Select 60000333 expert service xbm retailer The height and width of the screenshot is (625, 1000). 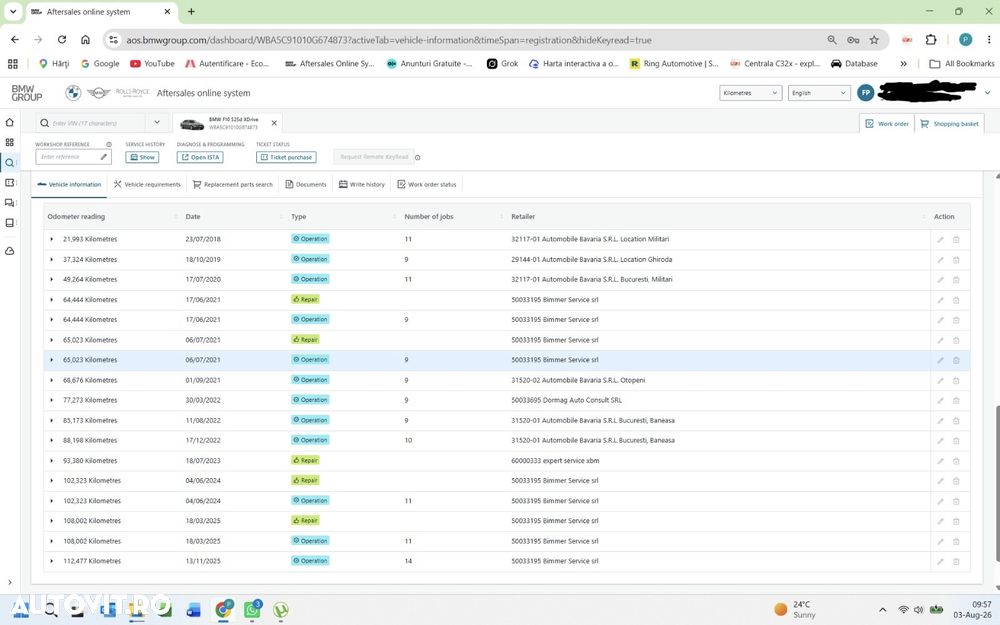coord(555,460)
